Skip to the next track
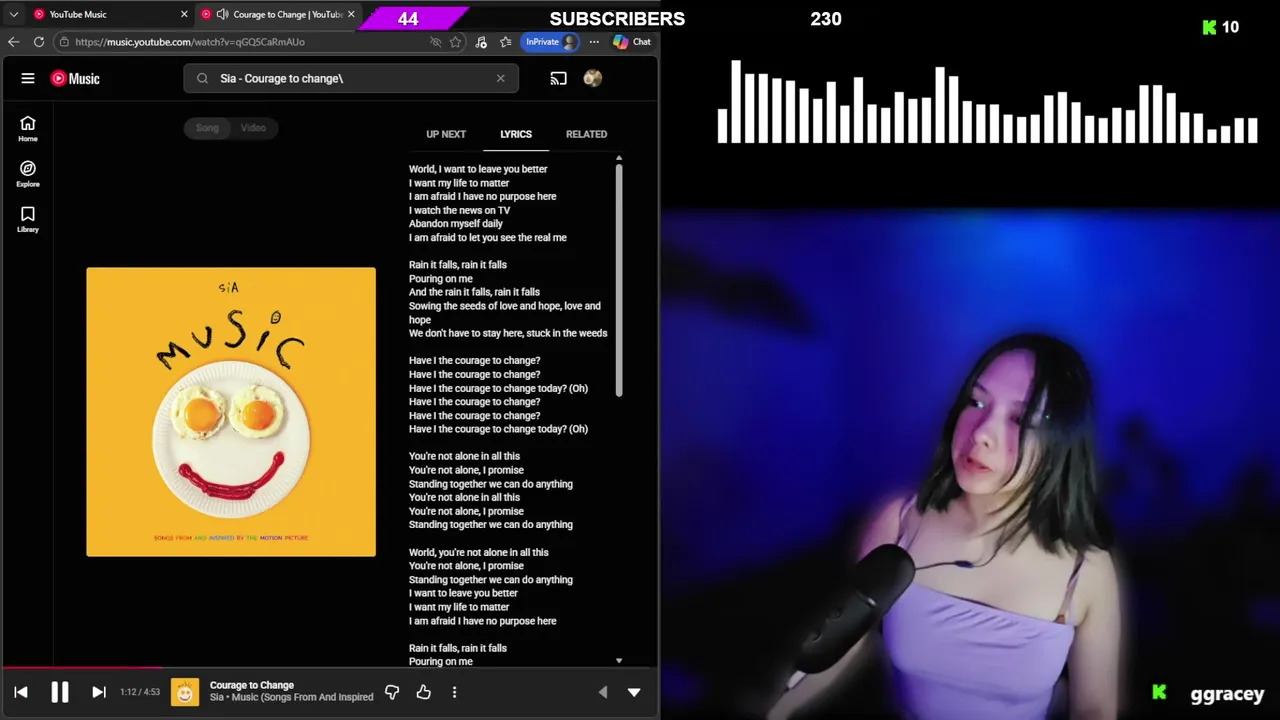Viewport: 1280px width, 720px height. (98, 692)
